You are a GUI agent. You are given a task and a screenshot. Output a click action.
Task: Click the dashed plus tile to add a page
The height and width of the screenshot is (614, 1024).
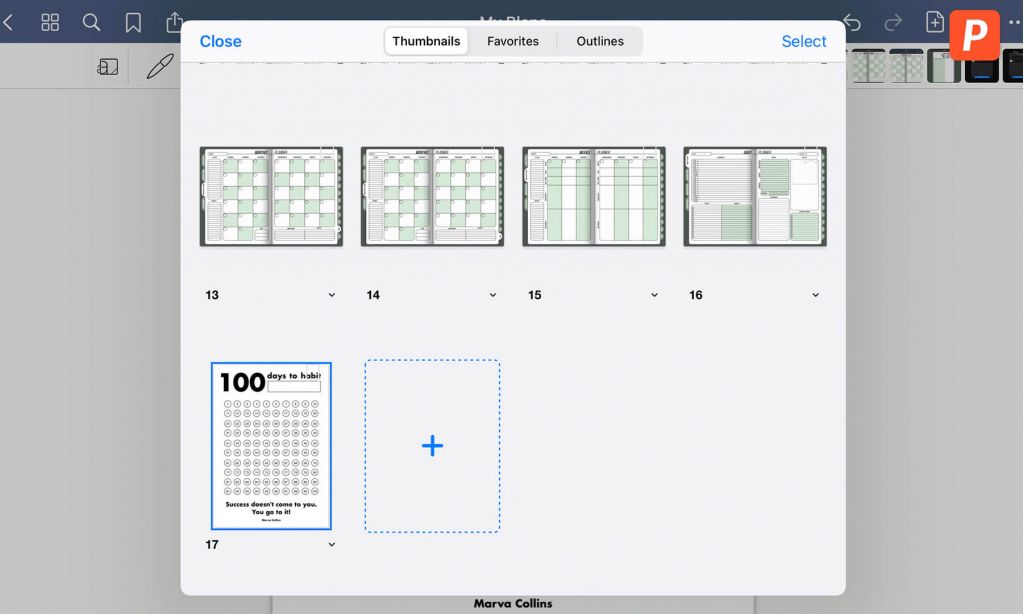(x=432, y=445)
